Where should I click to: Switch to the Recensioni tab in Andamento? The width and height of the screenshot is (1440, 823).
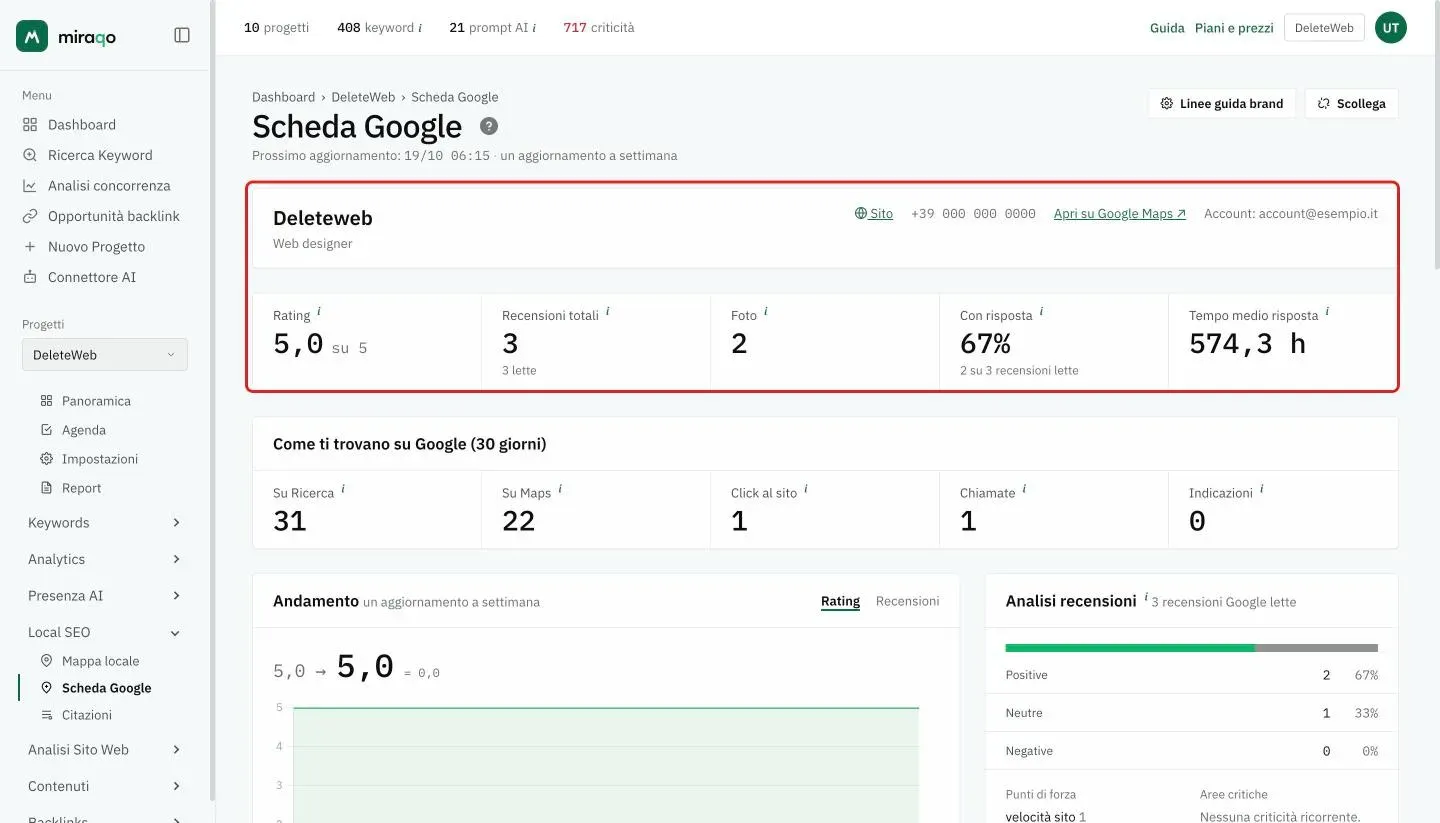[x=907, y=602]
